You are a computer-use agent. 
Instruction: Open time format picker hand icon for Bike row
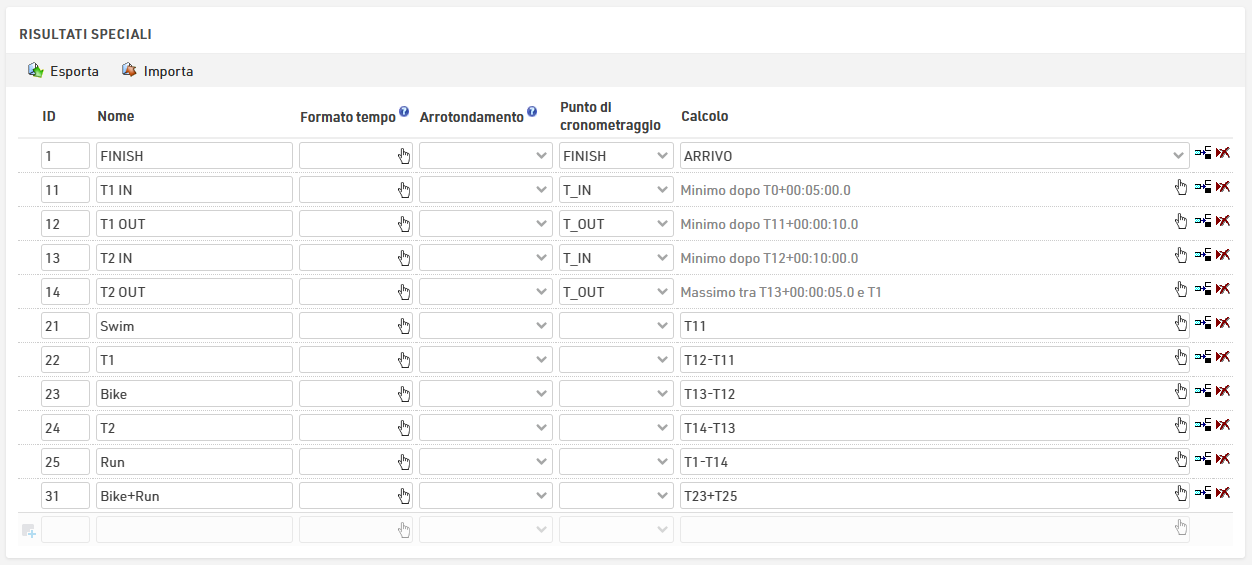404,394
